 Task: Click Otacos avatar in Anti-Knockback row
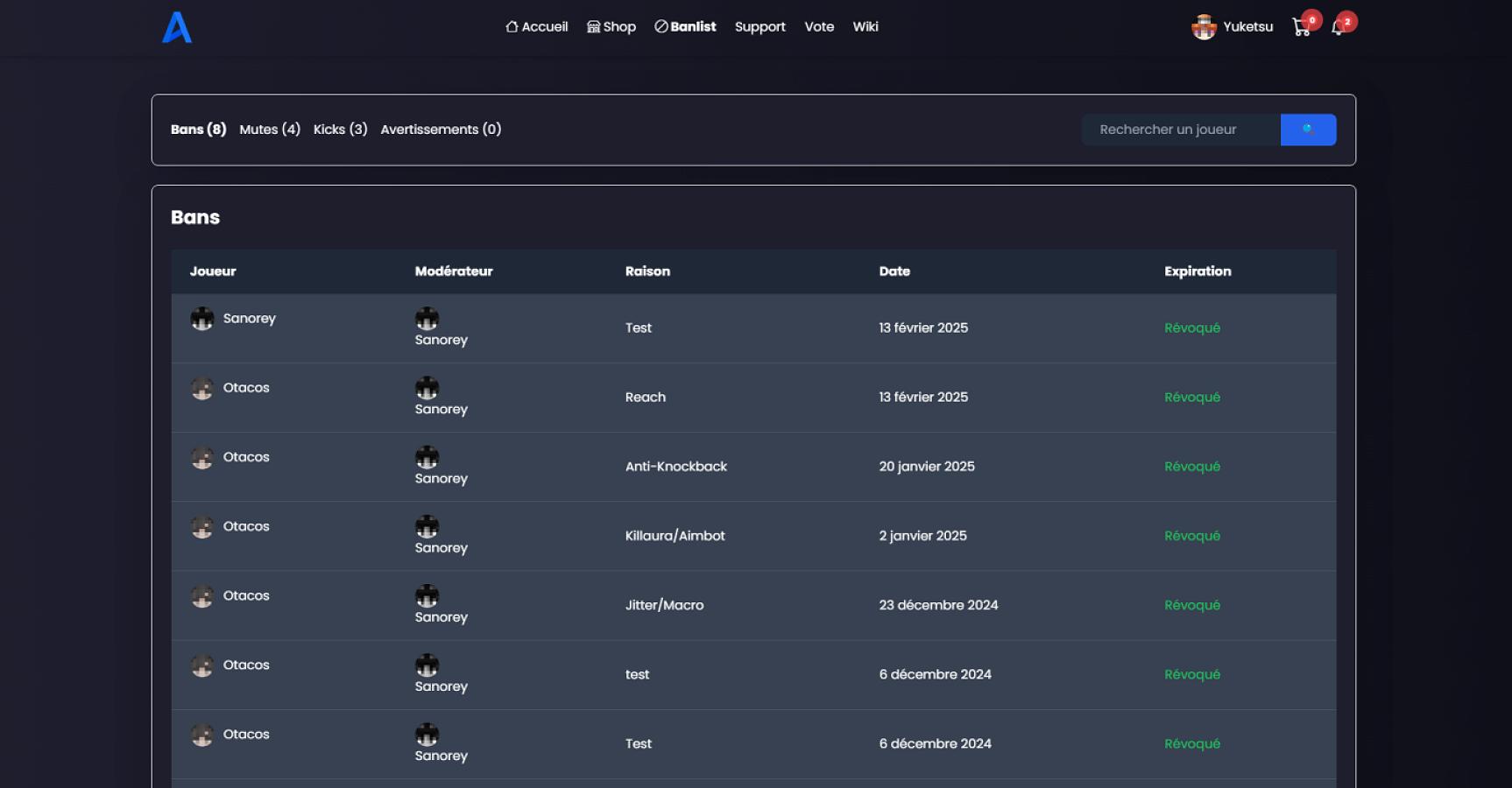tap(202, 458)
